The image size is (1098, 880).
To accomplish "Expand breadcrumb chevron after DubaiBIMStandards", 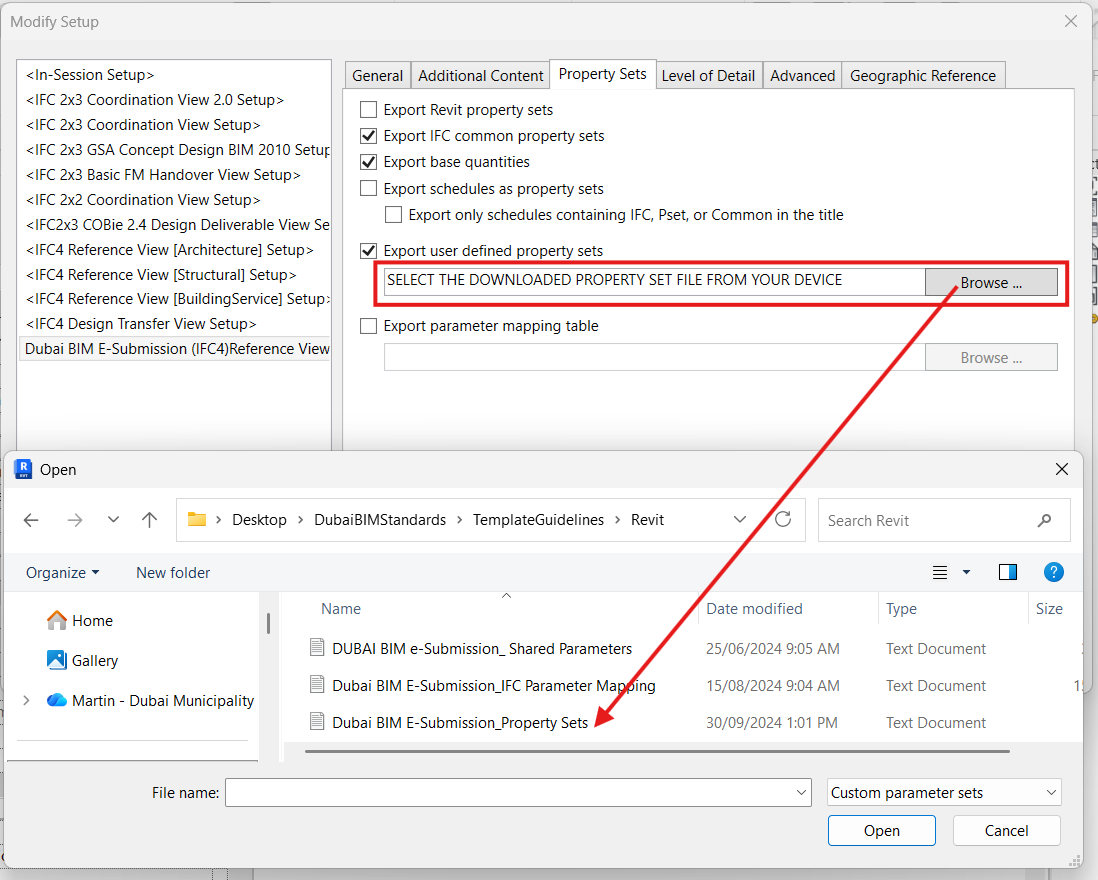I will 459,519.
